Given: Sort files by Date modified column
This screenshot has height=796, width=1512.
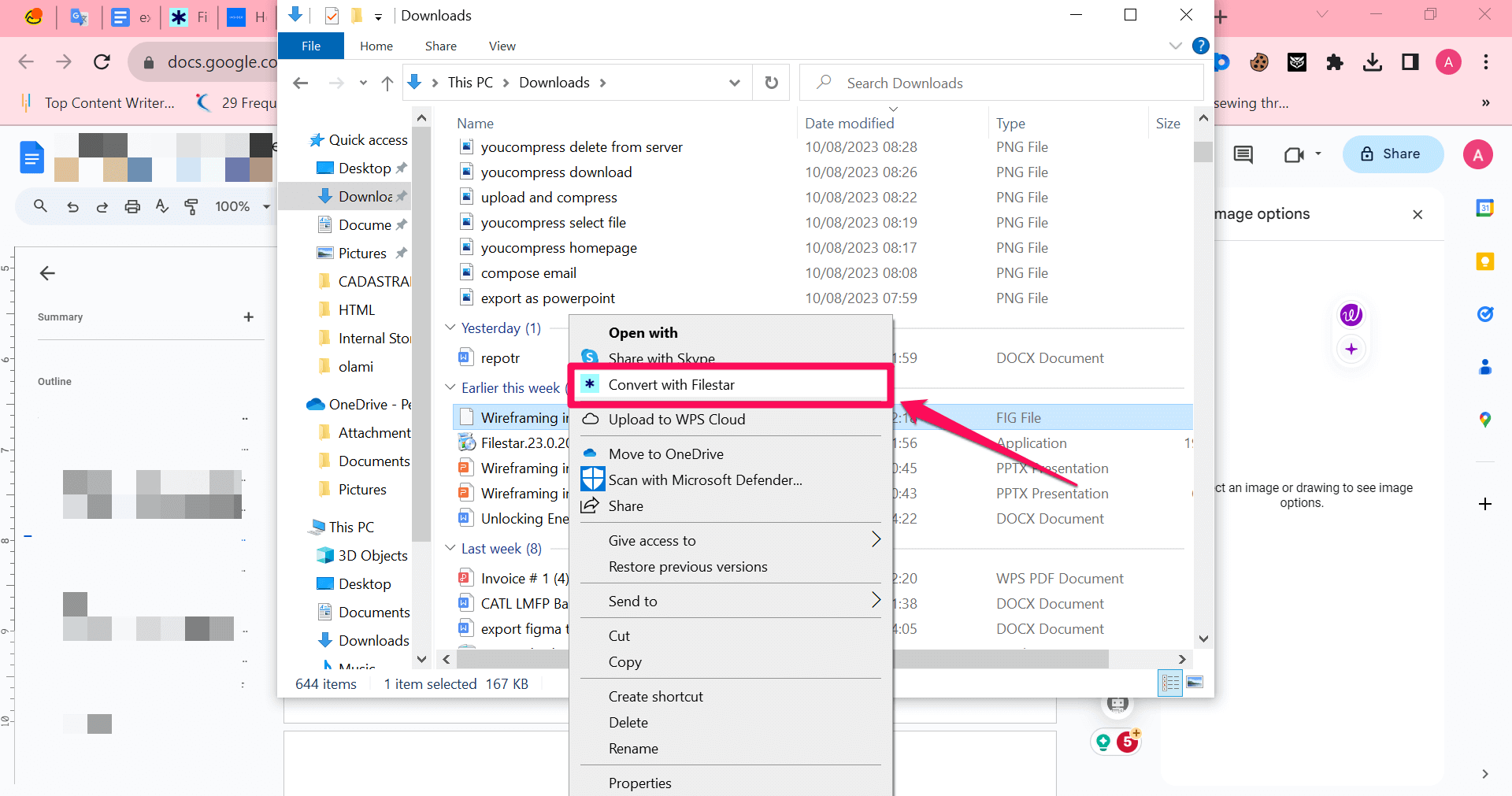Looking at the screenshot, I should pyautogui.click(x=849, y=123).
